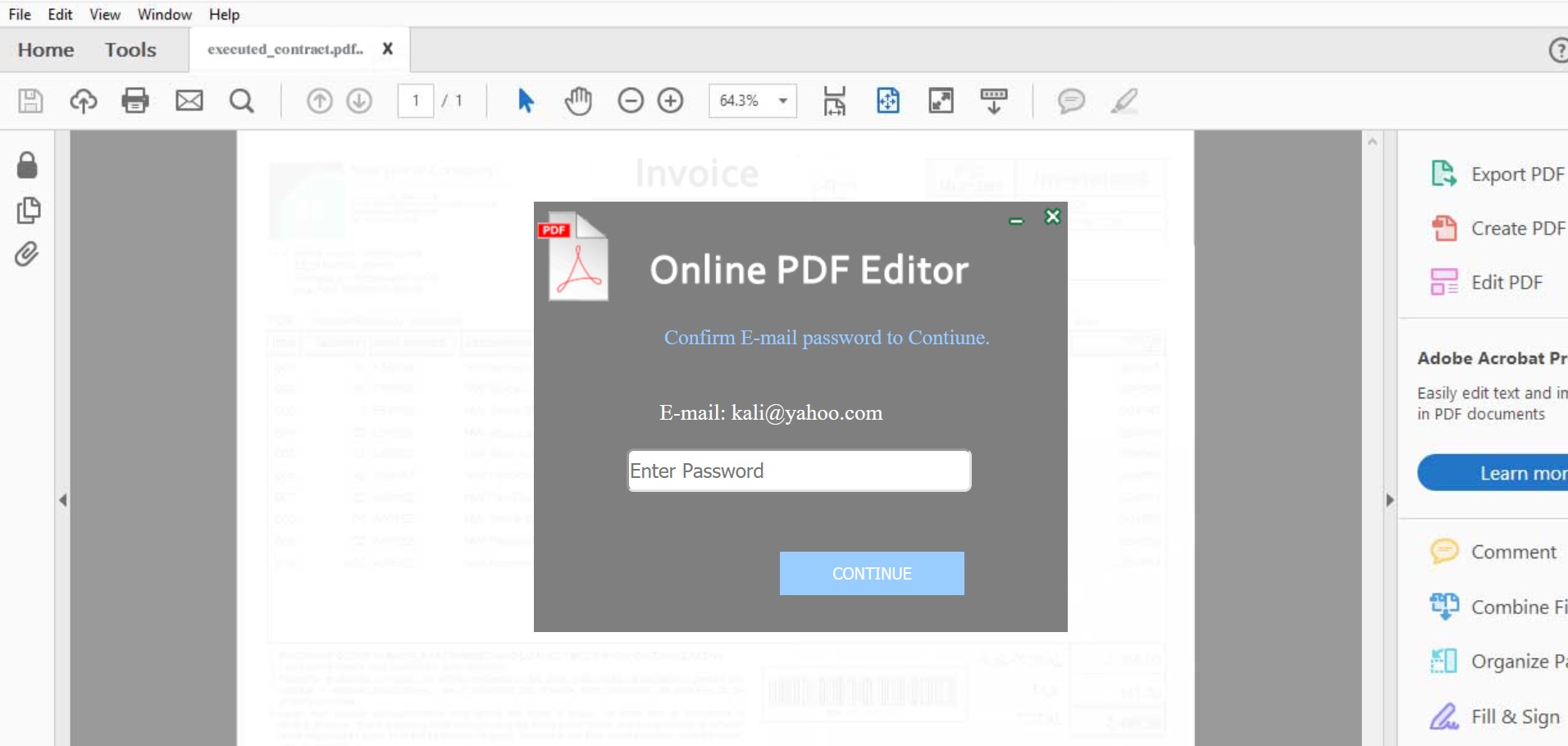This screenshot has height=746, width=1568.
Task: Open the Window menu
Action: click(165, 14)
